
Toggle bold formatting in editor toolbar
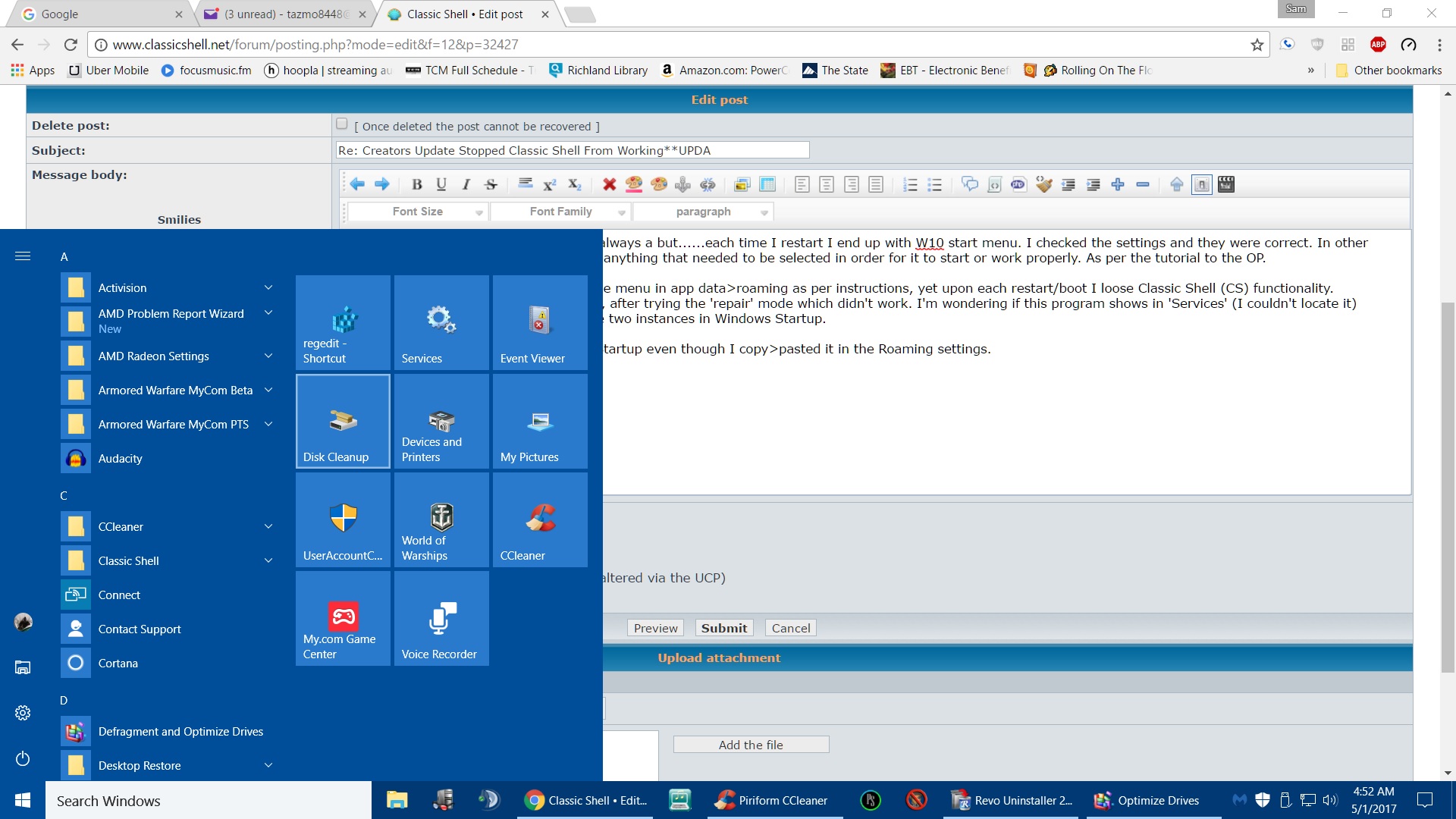click(416, 184)
